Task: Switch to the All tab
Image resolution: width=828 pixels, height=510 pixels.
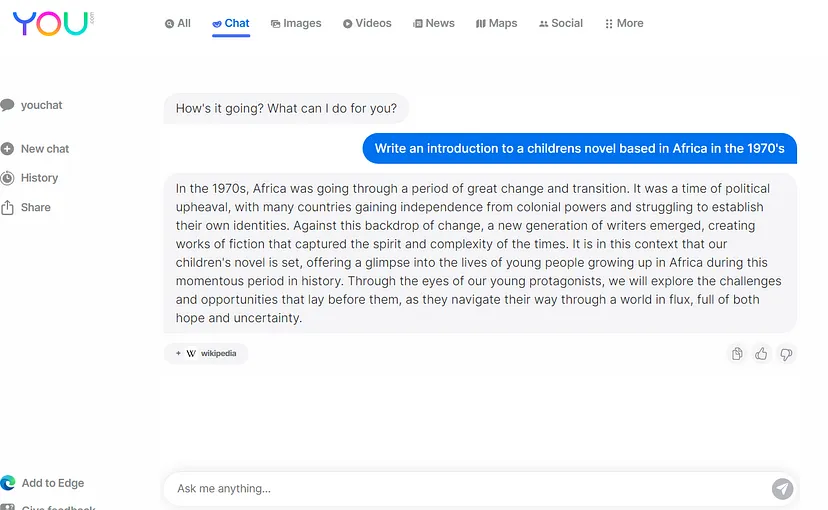Action: [x=177, y=23]
